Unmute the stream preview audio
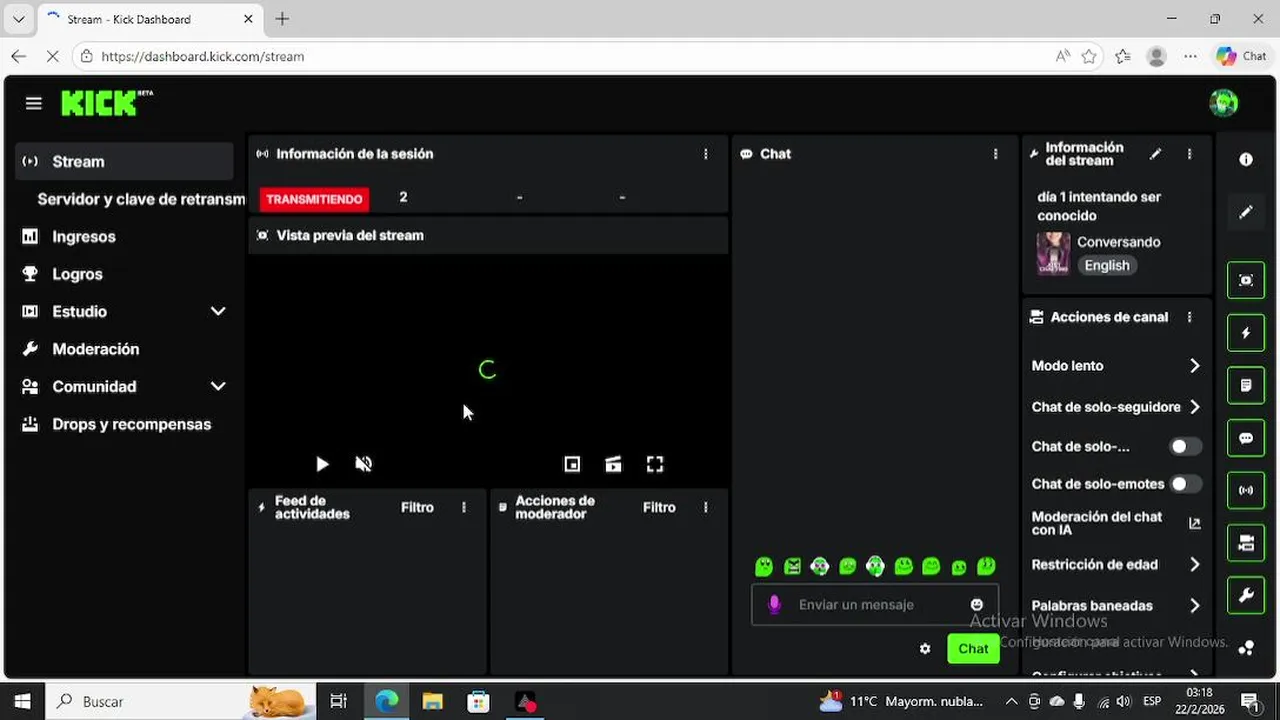The width and height of the screenshot is (1280, 720). [x=364, y=464]
